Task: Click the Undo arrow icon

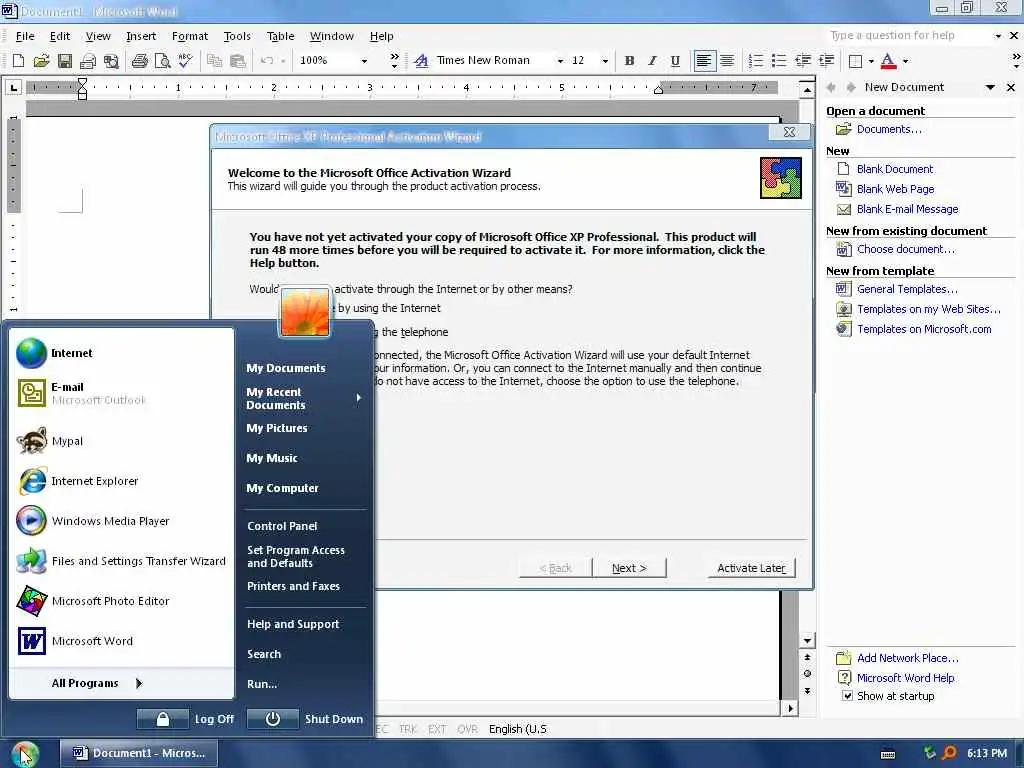Action: point(266,61)
